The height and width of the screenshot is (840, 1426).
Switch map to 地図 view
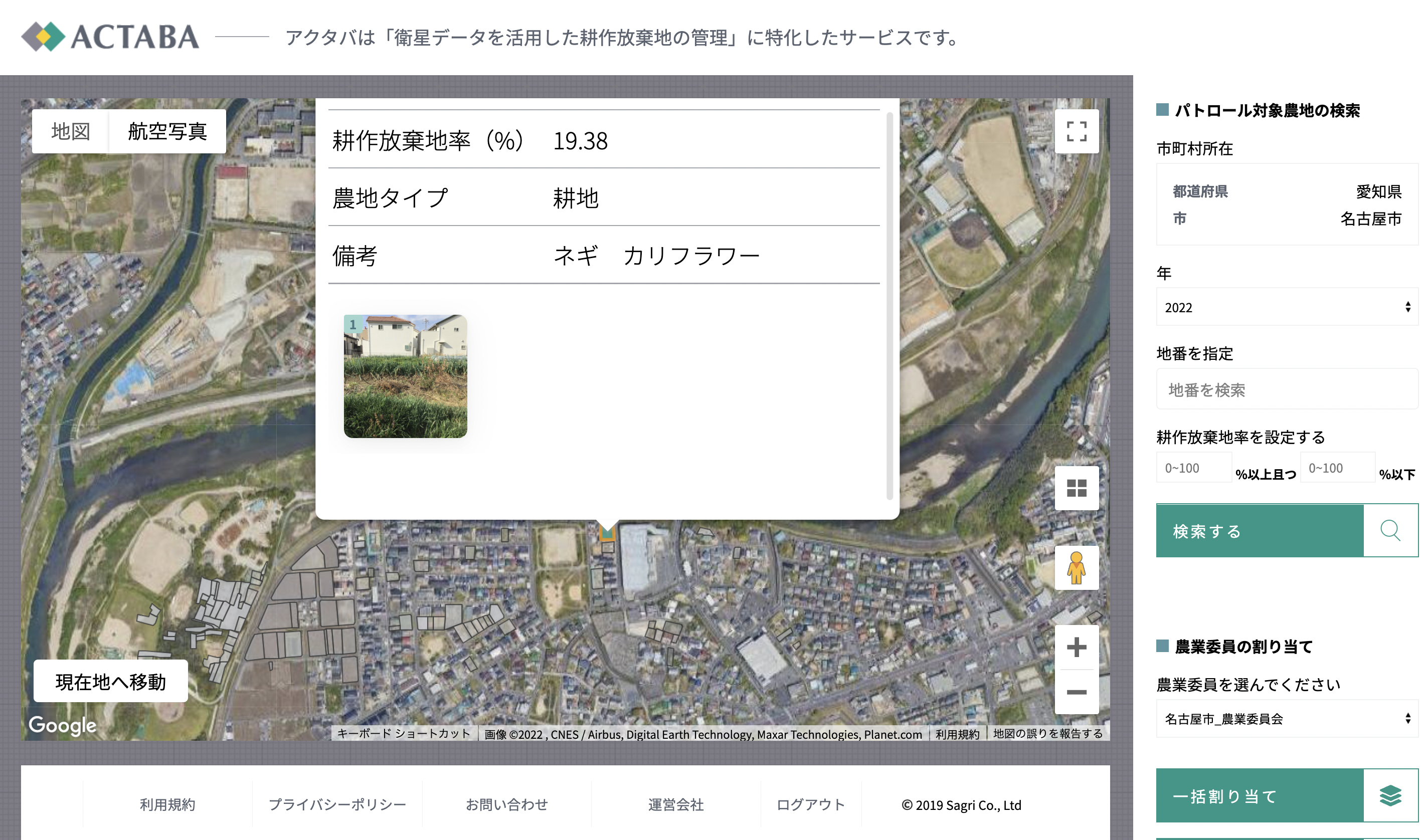71,131
